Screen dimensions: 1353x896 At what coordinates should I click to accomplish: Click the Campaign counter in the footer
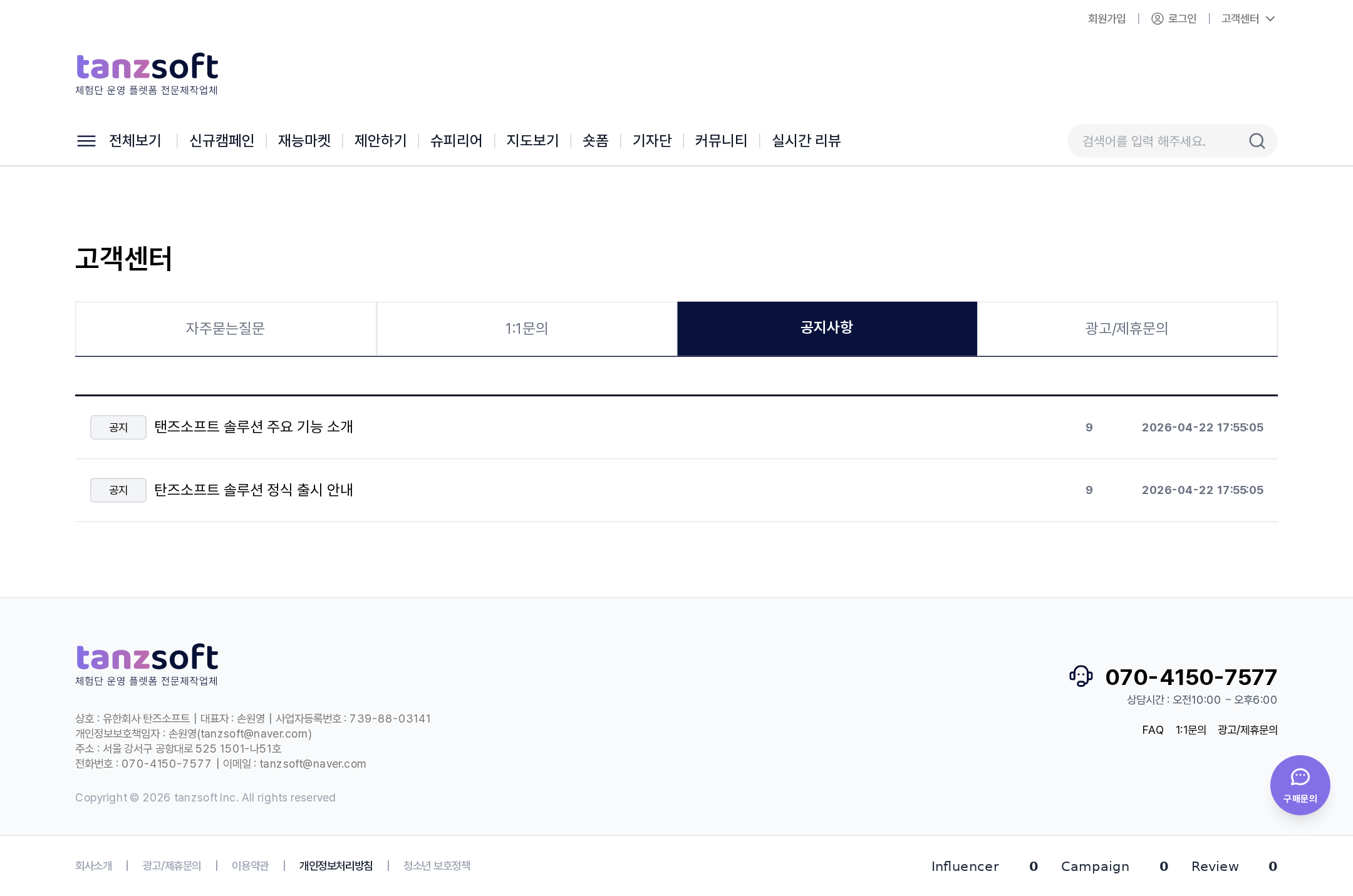click(1114, 867)
